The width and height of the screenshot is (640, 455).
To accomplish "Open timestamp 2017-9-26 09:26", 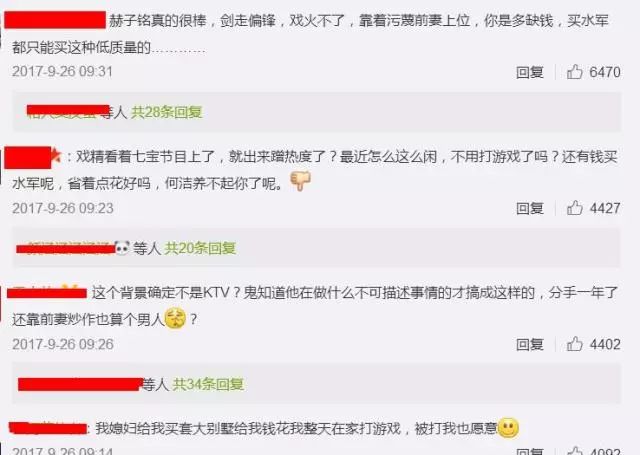I will 62,344.
